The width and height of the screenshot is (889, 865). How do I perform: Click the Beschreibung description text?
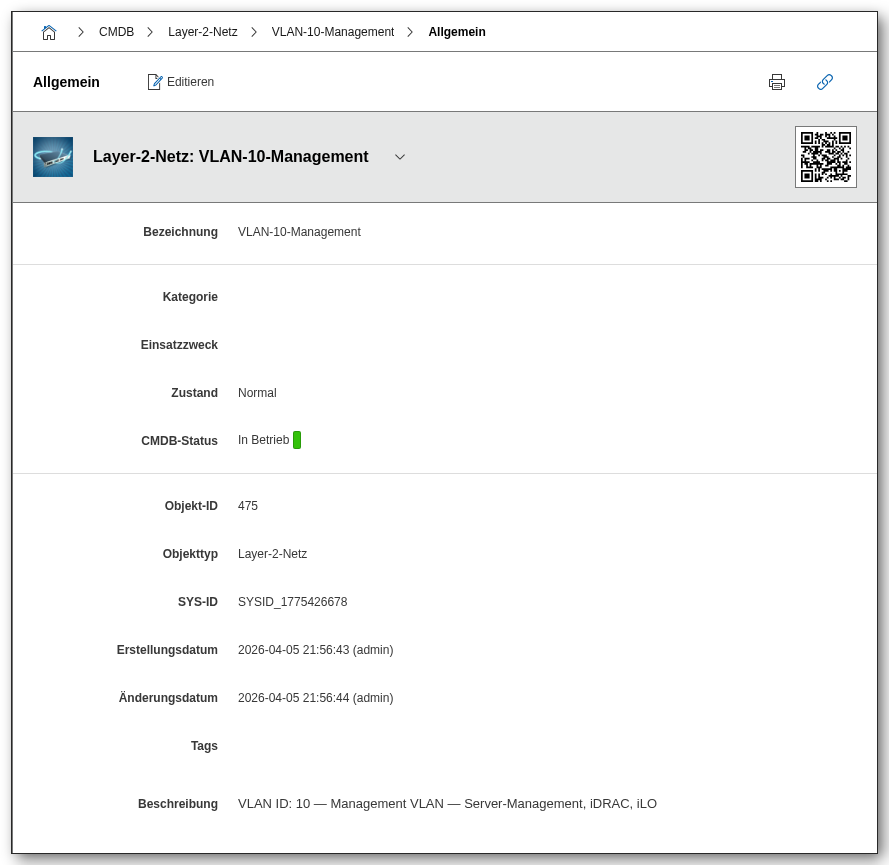(x=447, y=803)
